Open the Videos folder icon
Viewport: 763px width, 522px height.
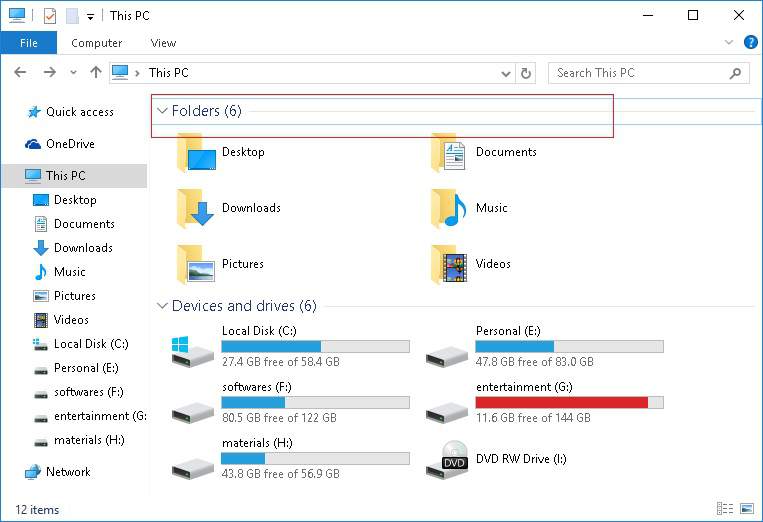[x=449, y=265]
